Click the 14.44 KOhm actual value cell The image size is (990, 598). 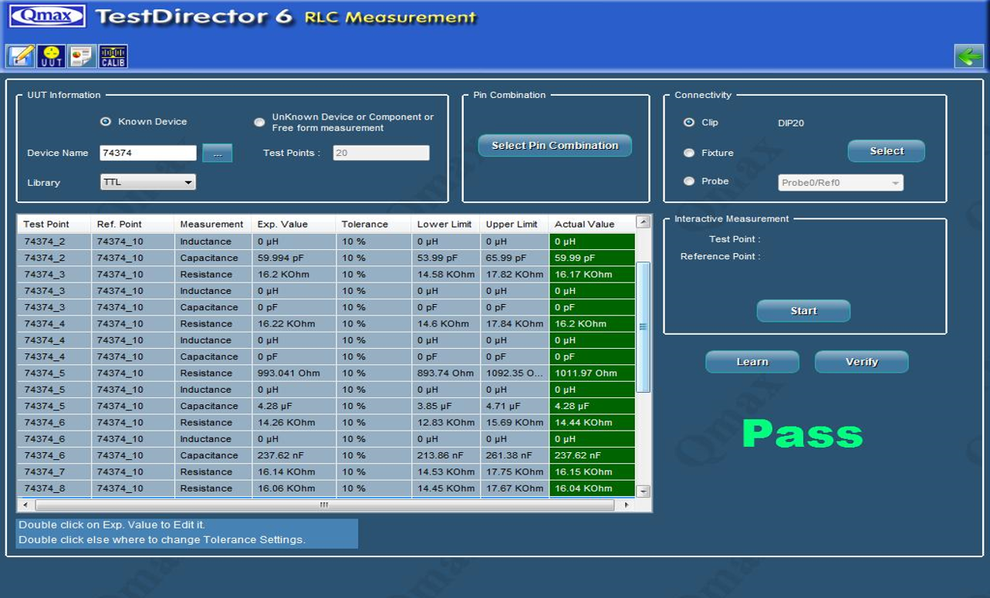pos(592,422)
